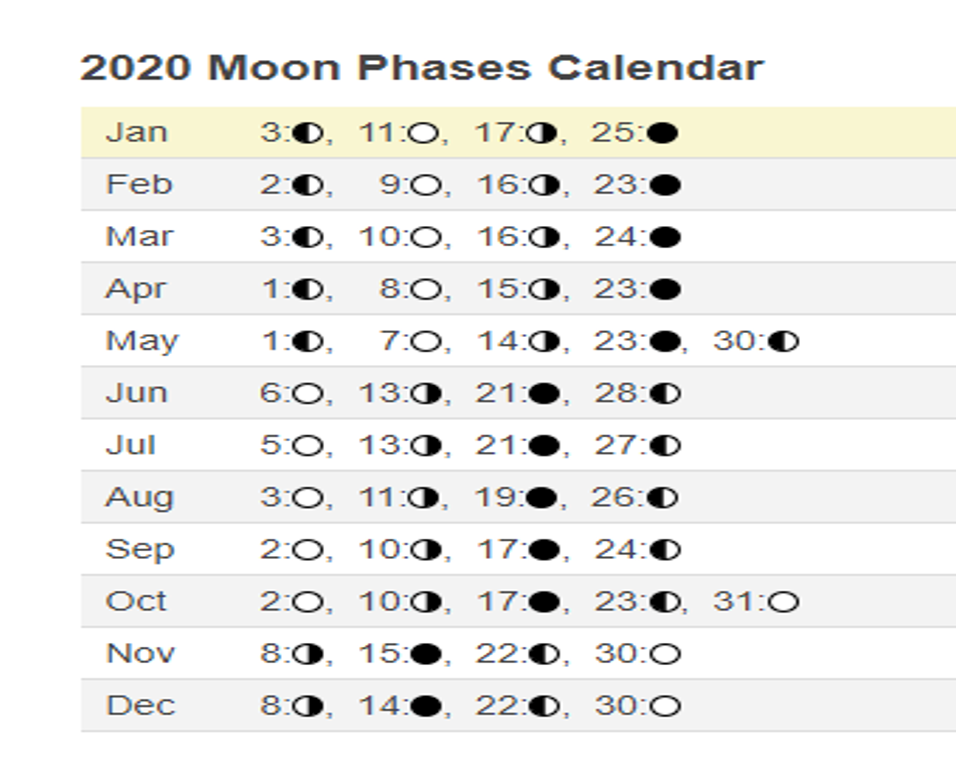Click the May month label
Image resolution: width=956 pixels, height=766 pixels.
click(x=142, y=342)
